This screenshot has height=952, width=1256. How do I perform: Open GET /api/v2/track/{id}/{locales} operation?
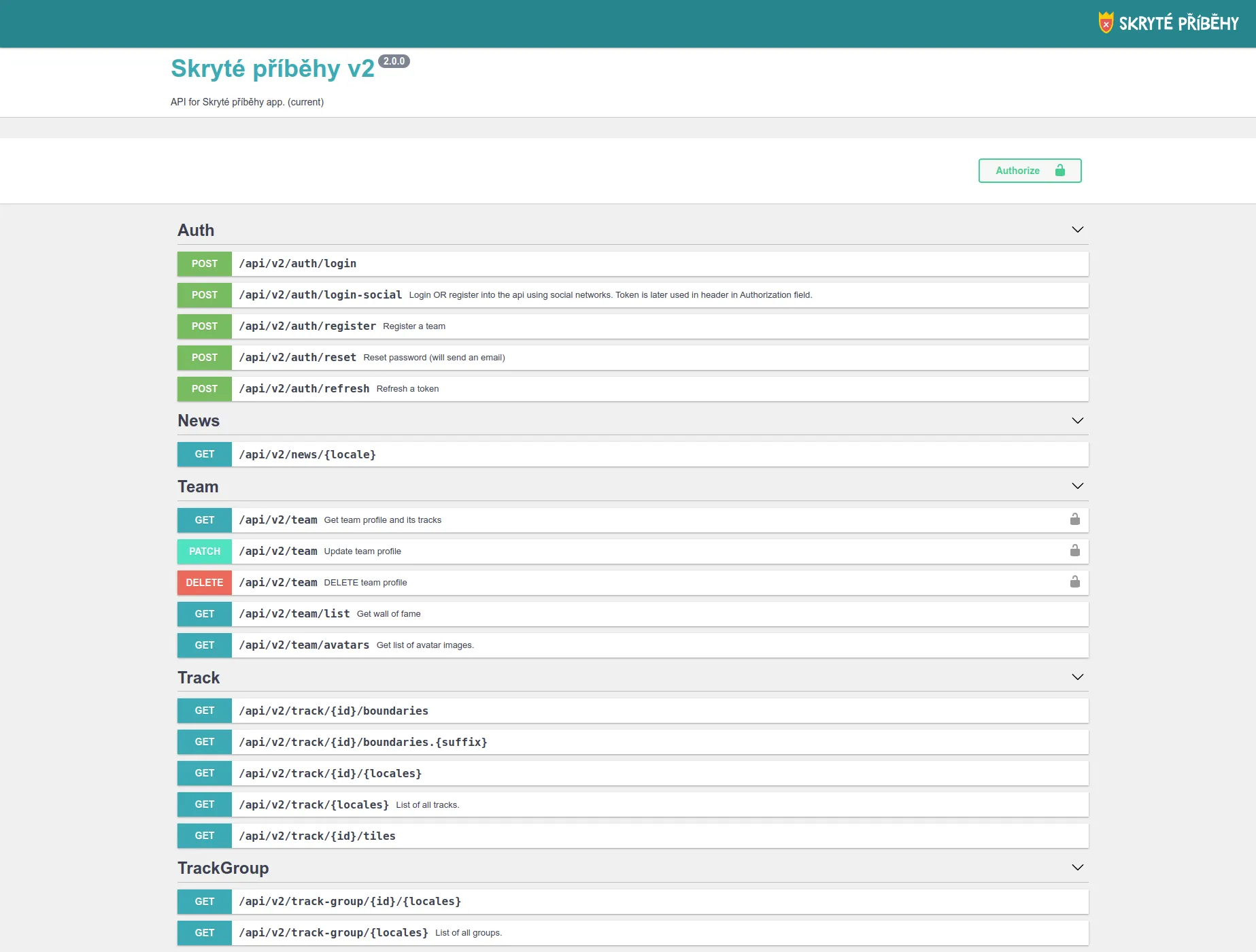coord(633,773)
